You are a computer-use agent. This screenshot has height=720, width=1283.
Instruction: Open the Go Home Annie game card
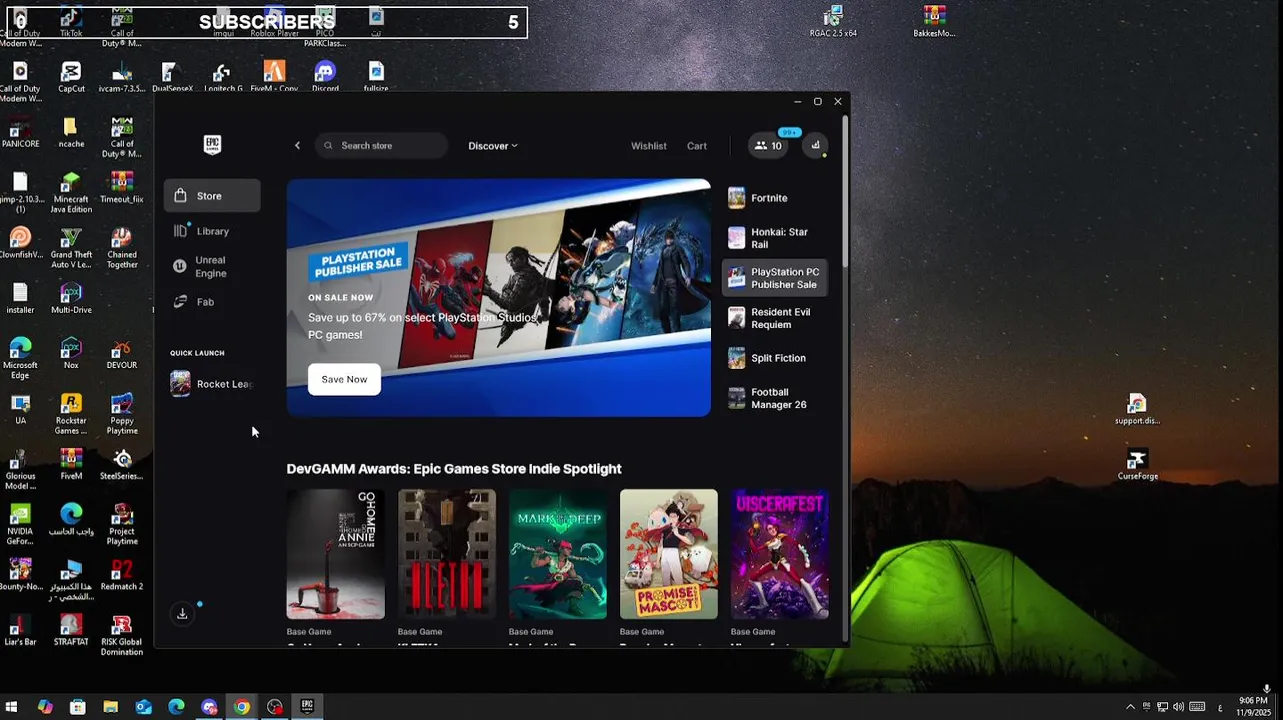[335, 554]
